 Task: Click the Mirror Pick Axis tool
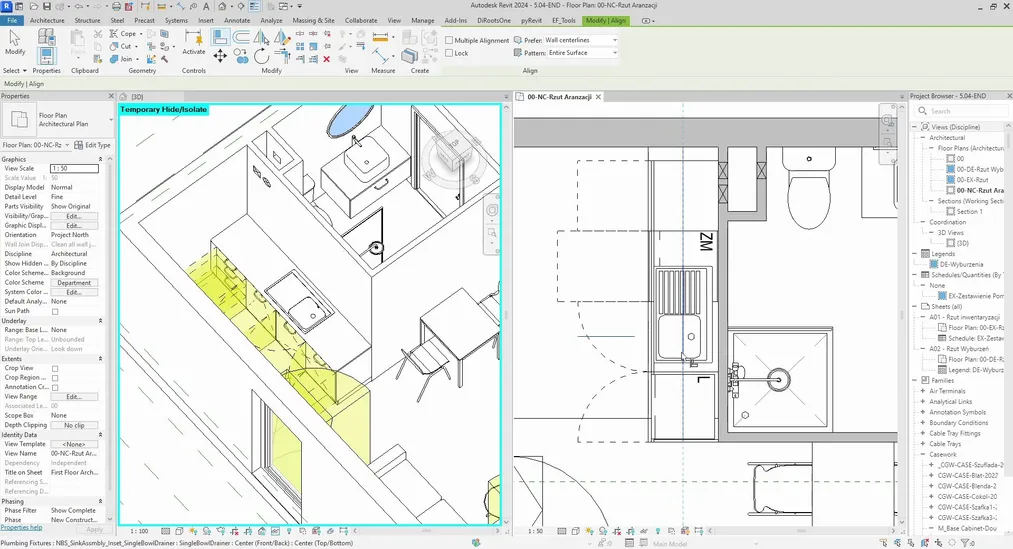(262, 37)
